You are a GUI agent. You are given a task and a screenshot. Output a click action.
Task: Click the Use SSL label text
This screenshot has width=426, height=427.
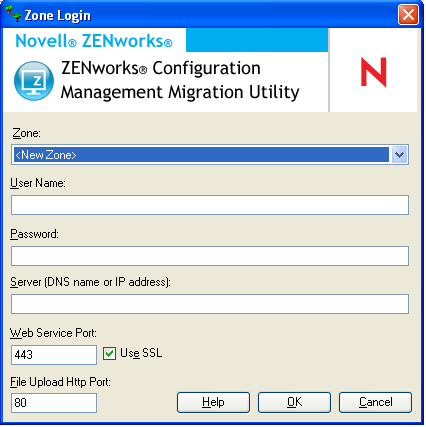tap(141, 353)
